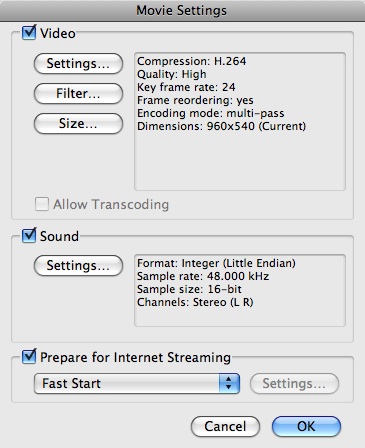365x448 pixels.
Task: Open the video Filter dialog
Action: (78, 93)
